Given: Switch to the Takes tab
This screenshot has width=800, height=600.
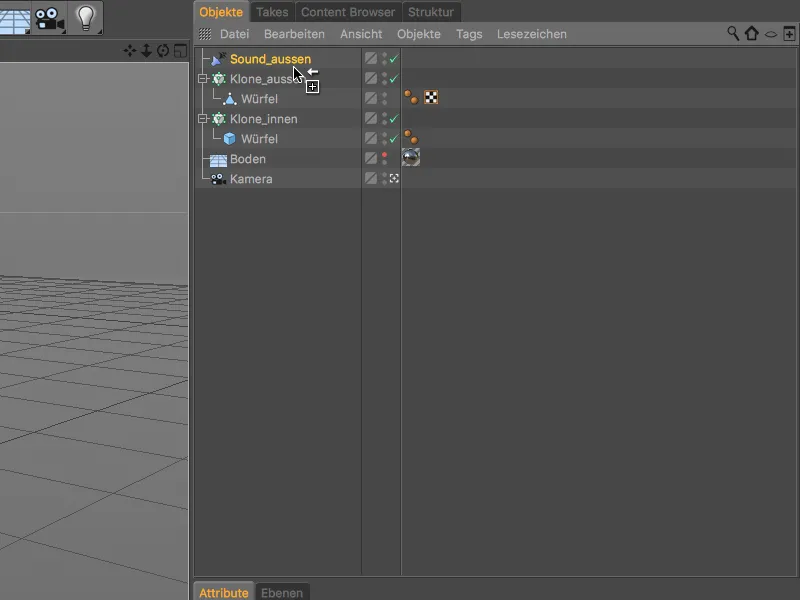Looking at the screenshot, I should click(272, 12).
